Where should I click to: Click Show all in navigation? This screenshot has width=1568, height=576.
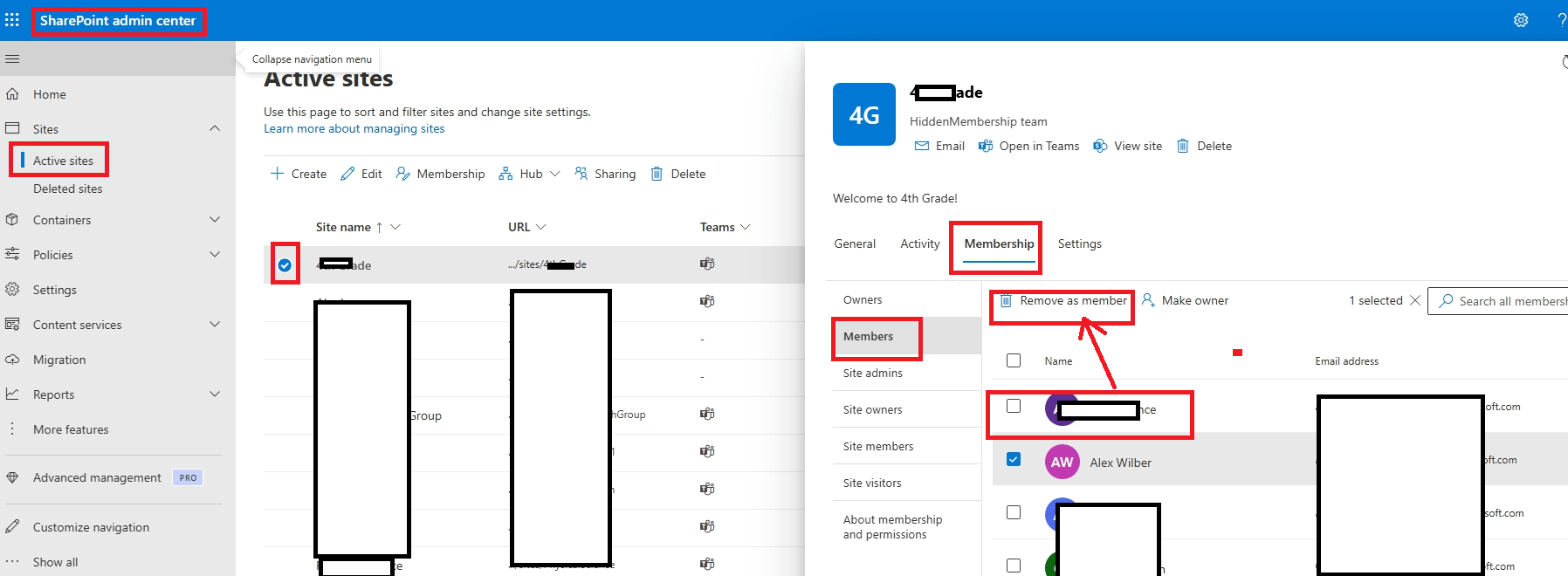[55, 562]
